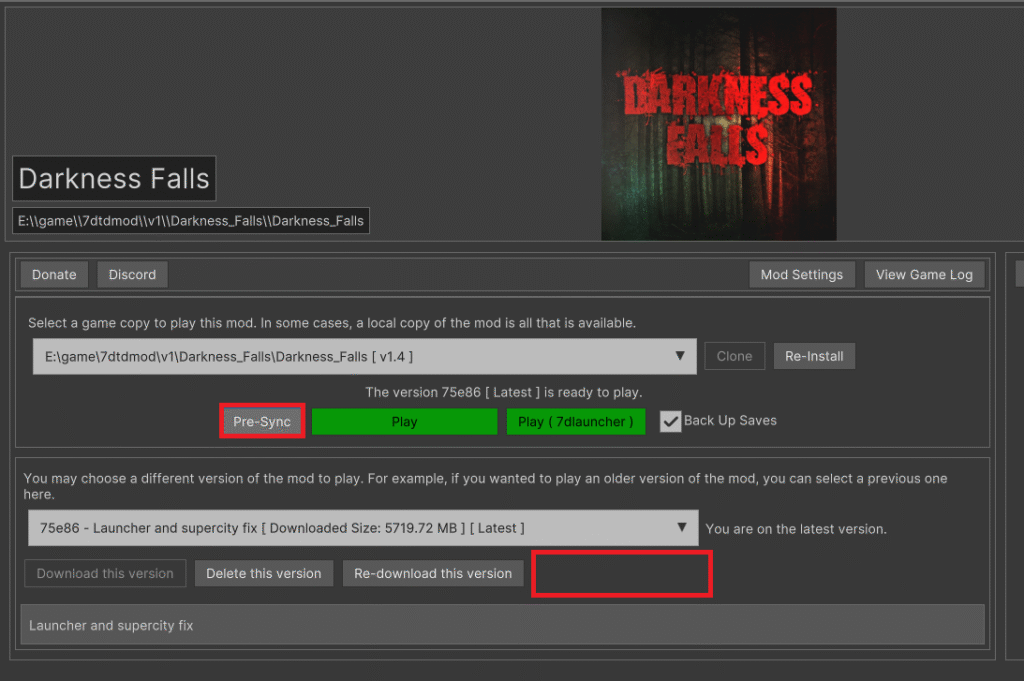Click the Darkness Falls mod title
The width and height of the screenshot is (1024, 681).
114,178
